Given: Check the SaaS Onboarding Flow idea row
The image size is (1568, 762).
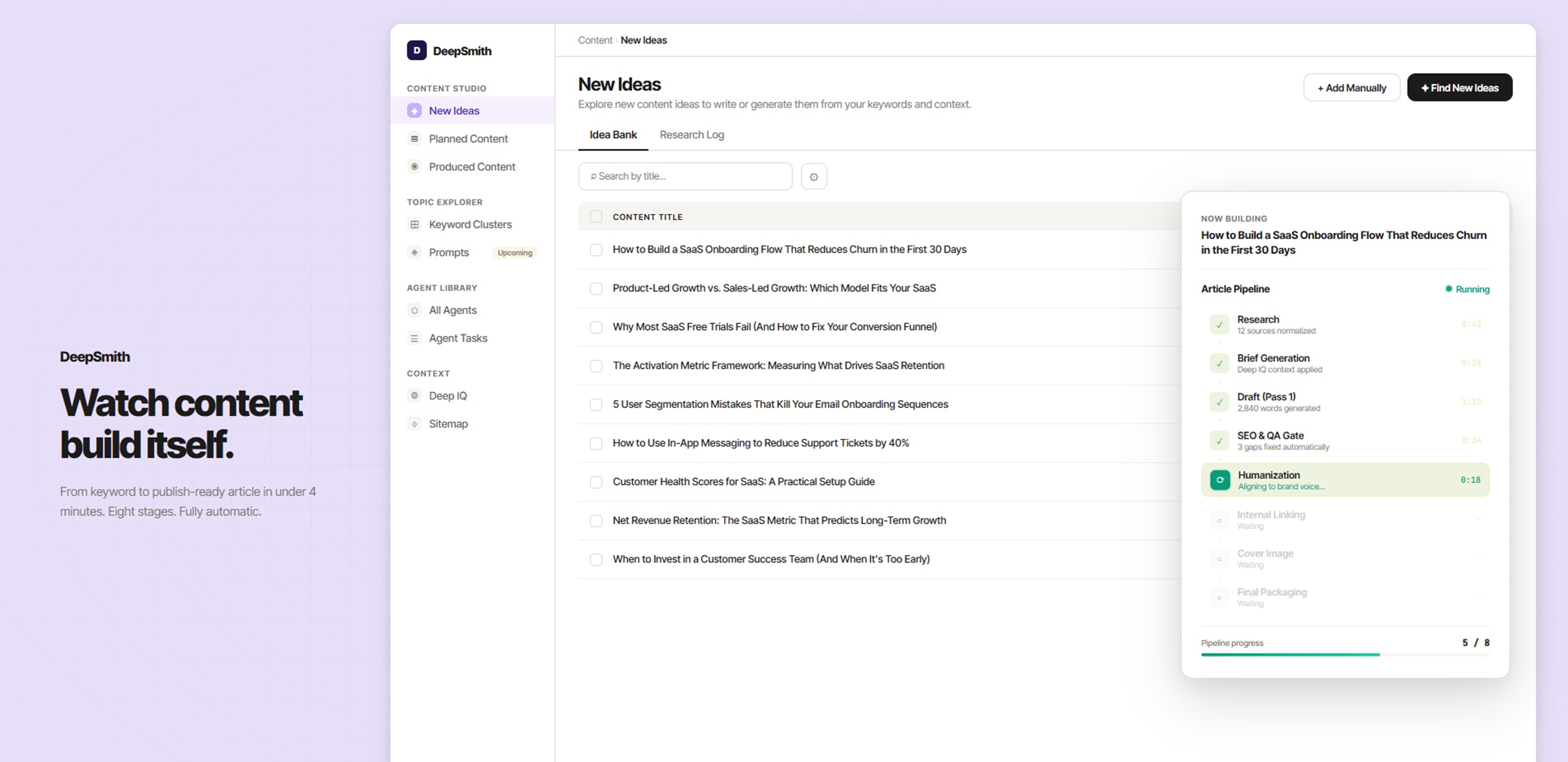Looking at the screenshot, I should pos(596,250).
